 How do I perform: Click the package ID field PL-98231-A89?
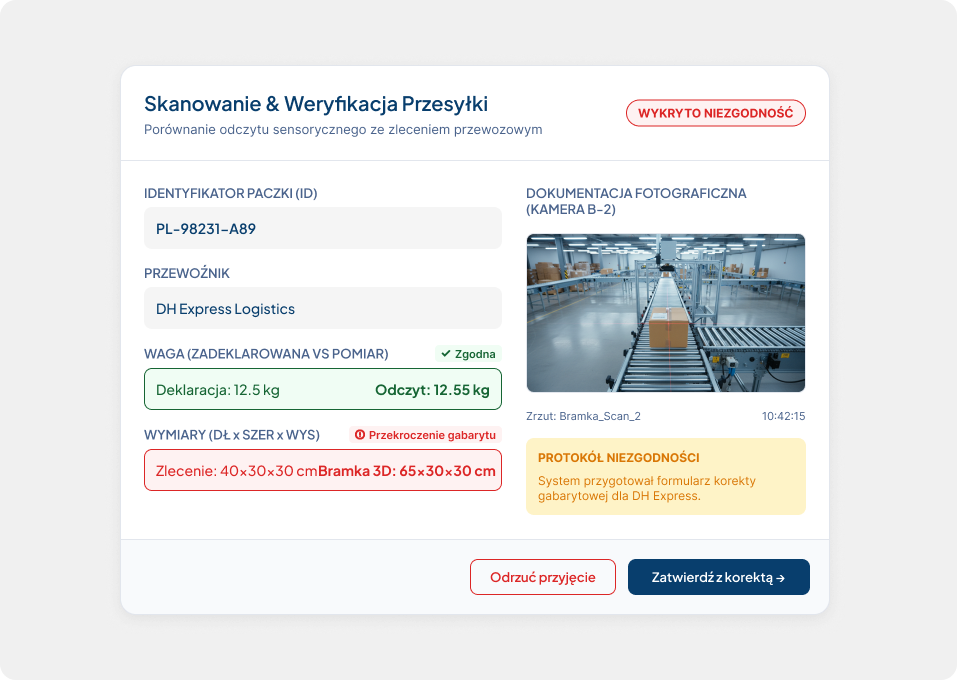tap(323, 228)
